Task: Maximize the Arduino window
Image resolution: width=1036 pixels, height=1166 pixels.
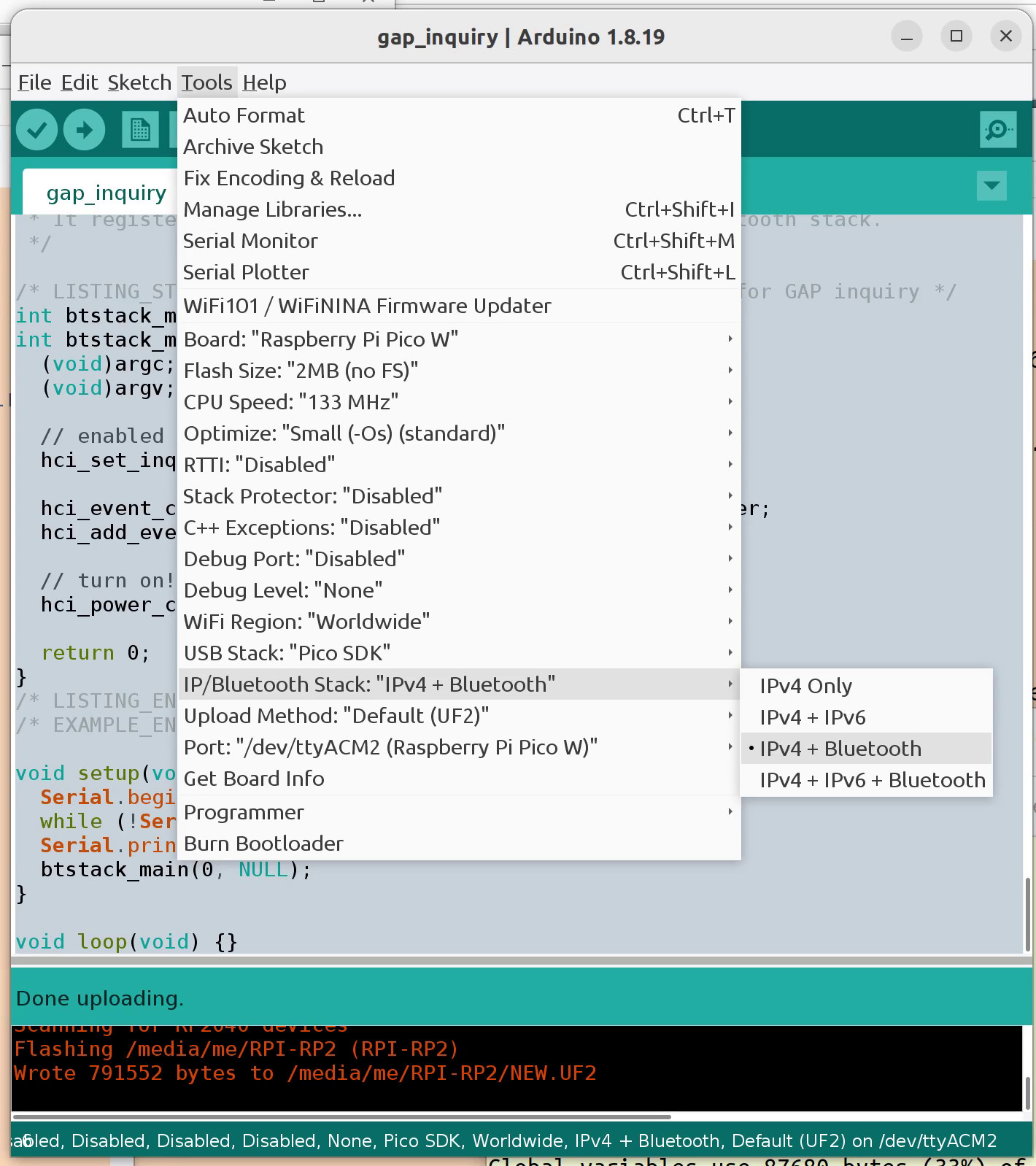Action: [x=956, y=36]
